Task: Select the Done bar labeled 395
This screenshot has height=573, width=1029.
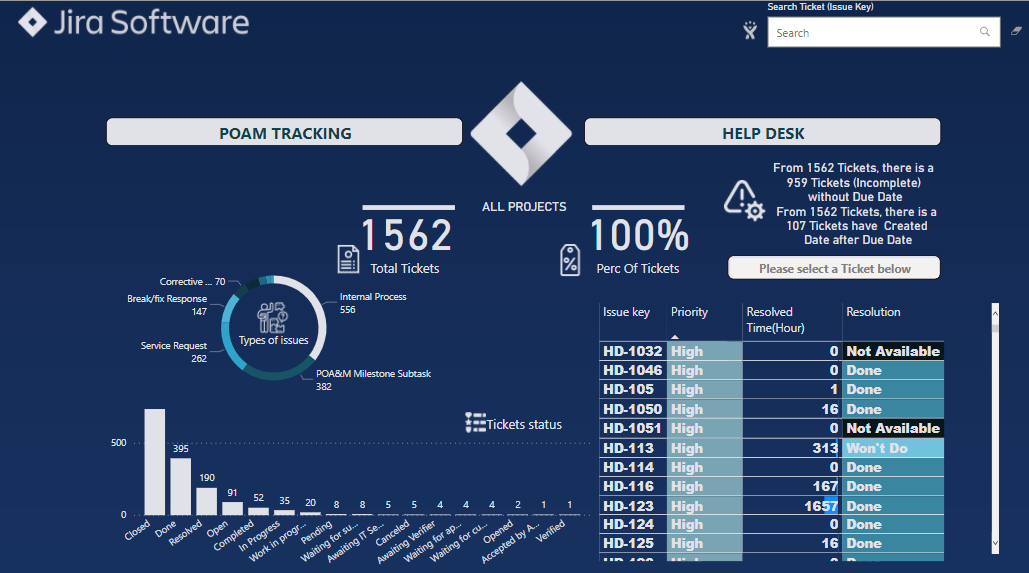Action: (x=180, y=486)
